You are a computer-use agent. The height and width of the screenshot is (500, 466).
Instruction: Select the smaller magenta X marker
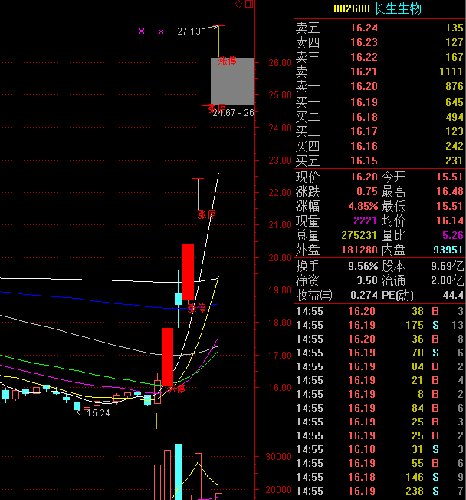(x=161, y=32)
